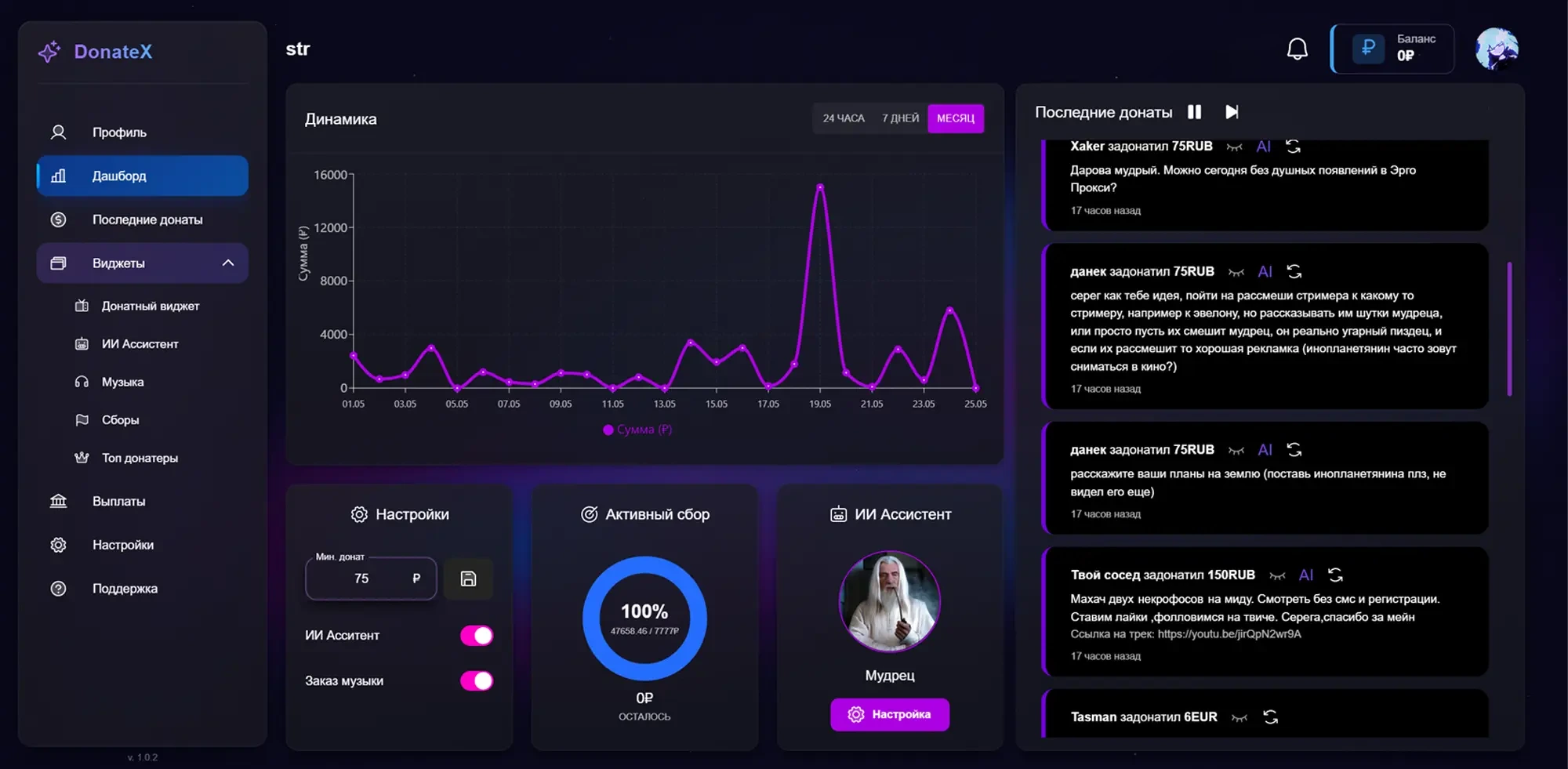The image size is (1568, 769).
Task: Open Профиль in the sidebar
Action: coord(143,132)
